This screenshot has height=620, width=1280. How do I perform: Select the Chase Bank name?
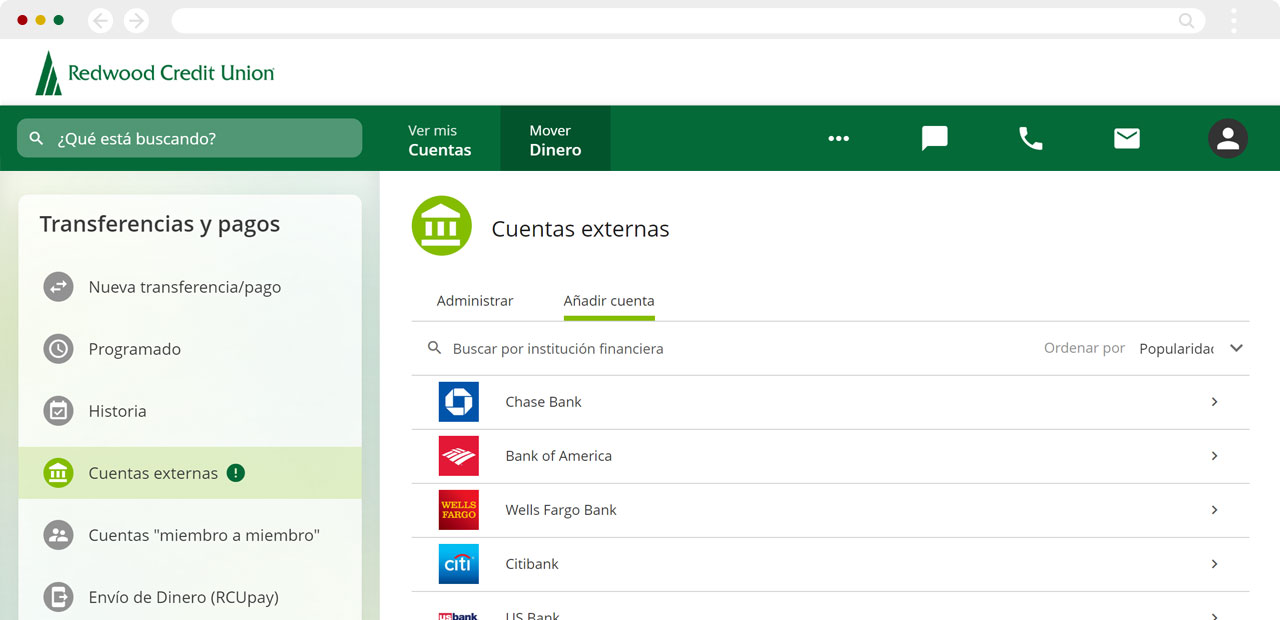[543, 402]
